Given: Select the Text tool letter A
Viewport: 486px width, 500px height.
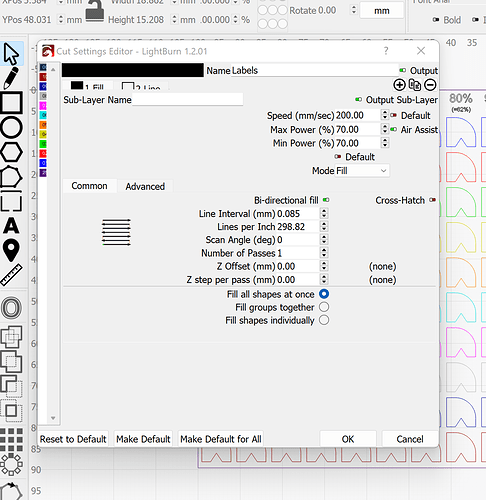Looking at the screenshot, I should (11, 226).
